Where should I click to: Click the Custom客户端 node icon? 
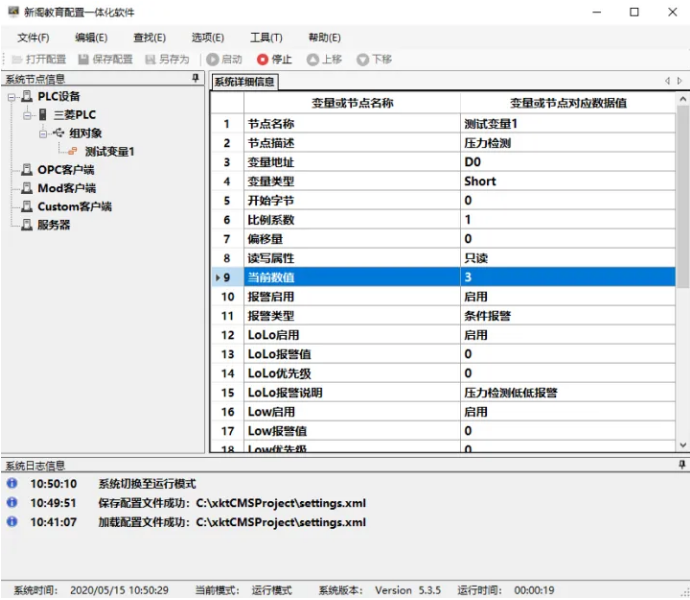coord(27,206)
